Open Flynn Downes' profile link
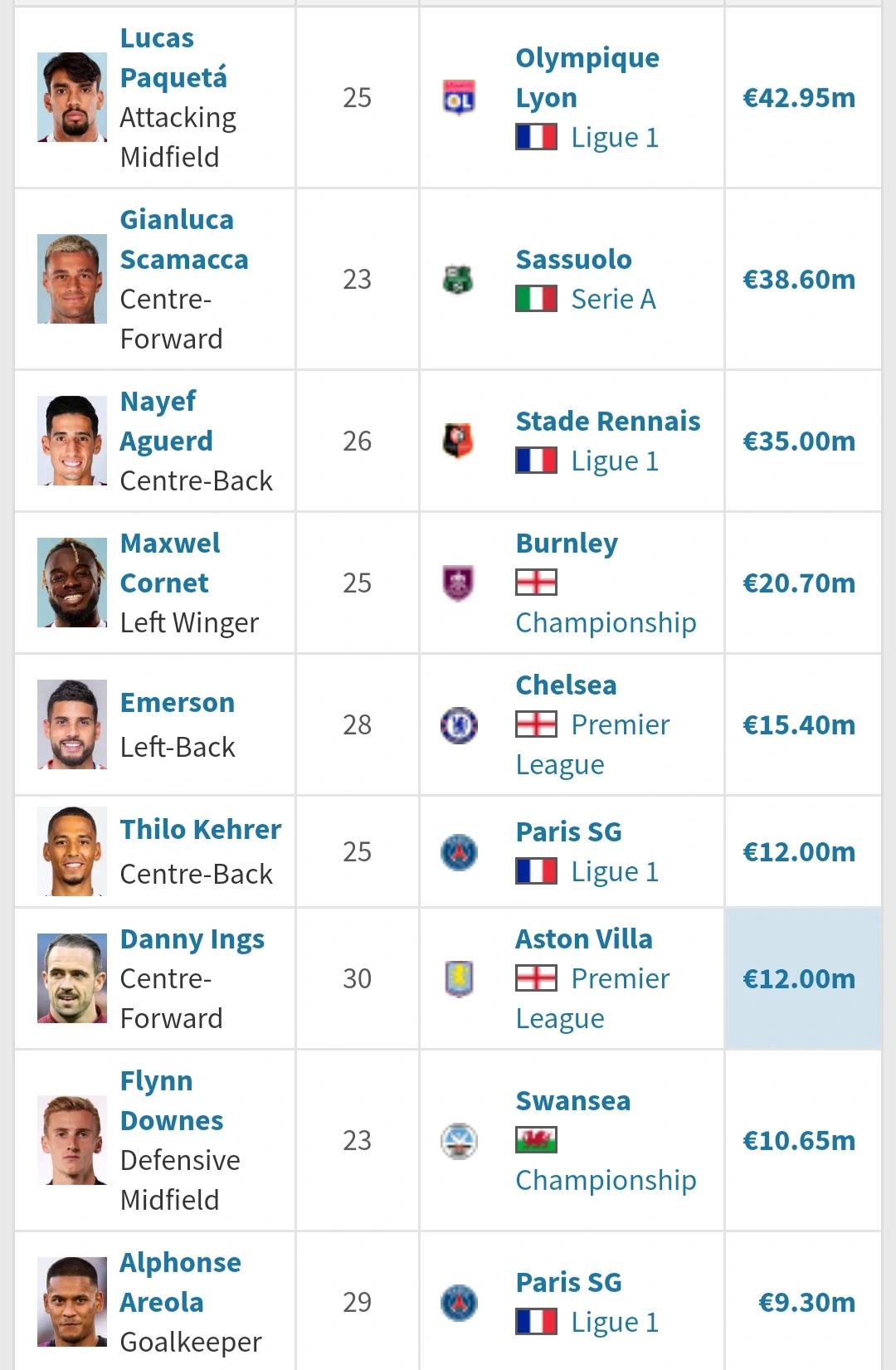The image size is (896, 1370). coord(171,1101)
